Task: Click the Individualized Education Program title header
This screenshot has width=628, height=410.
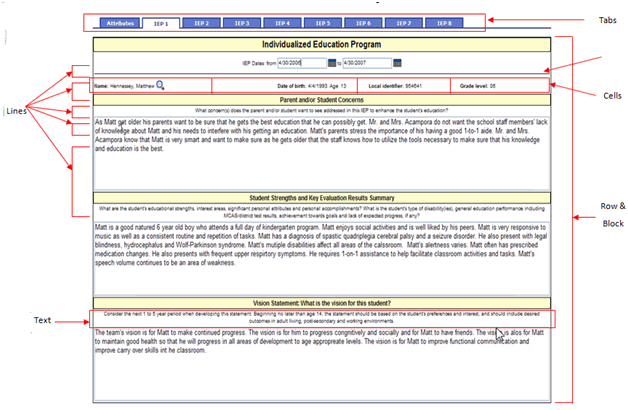Action: click(320, 45)
